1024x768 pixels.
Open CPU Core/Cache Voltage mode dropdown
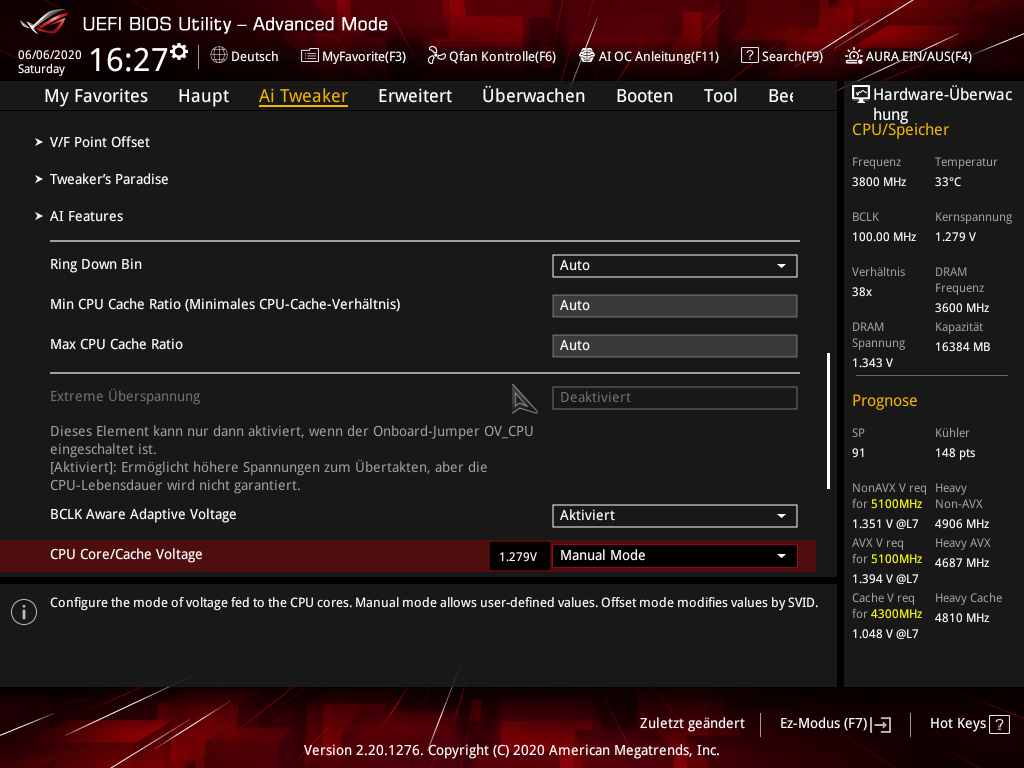pos(675,556)
